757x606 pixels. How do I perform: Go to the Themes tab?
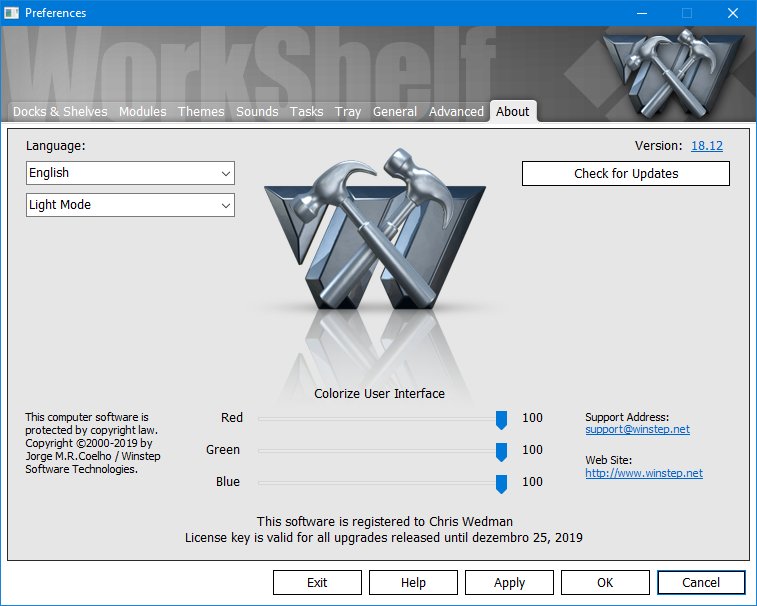click(x=201, y=112)
